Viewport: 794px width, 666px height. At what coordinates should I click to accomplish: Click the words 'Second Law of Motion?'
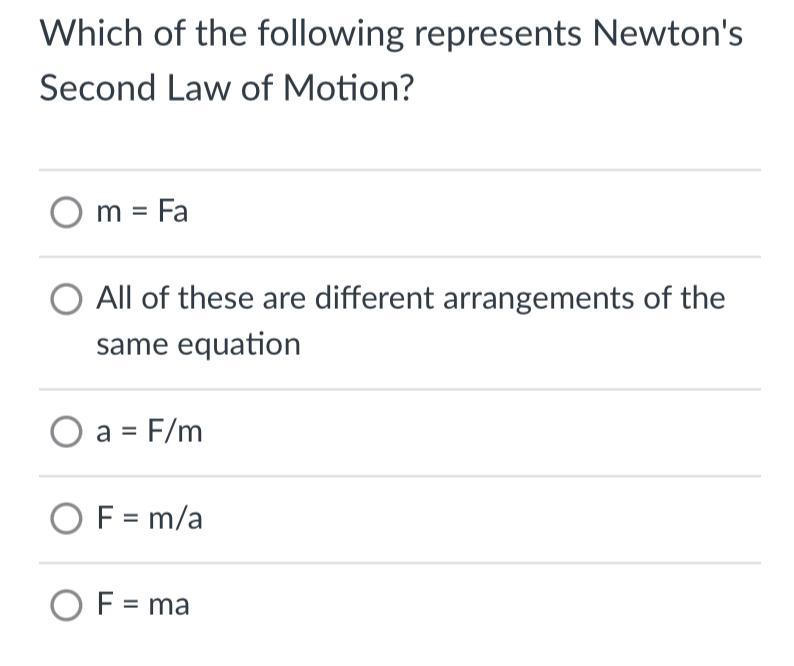[x=227, y=88]
